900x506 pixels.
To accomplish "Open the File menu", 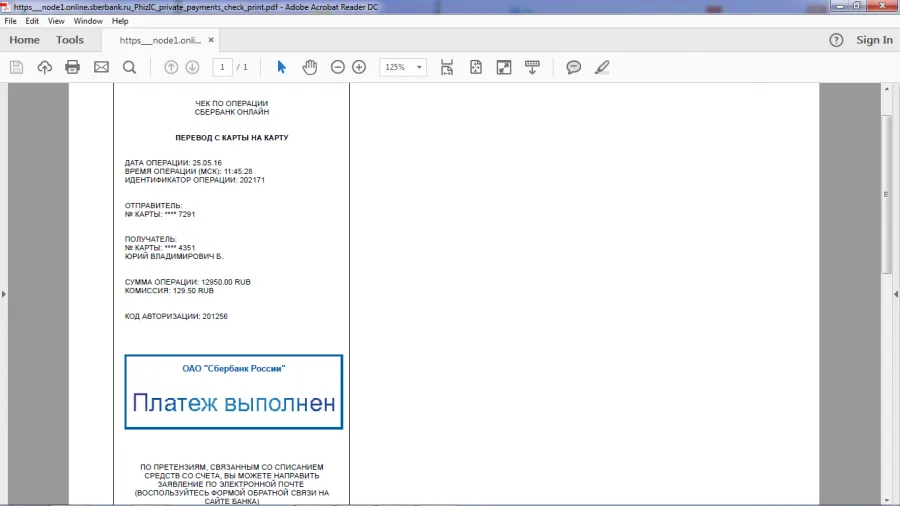I will (x=10, y=21).
